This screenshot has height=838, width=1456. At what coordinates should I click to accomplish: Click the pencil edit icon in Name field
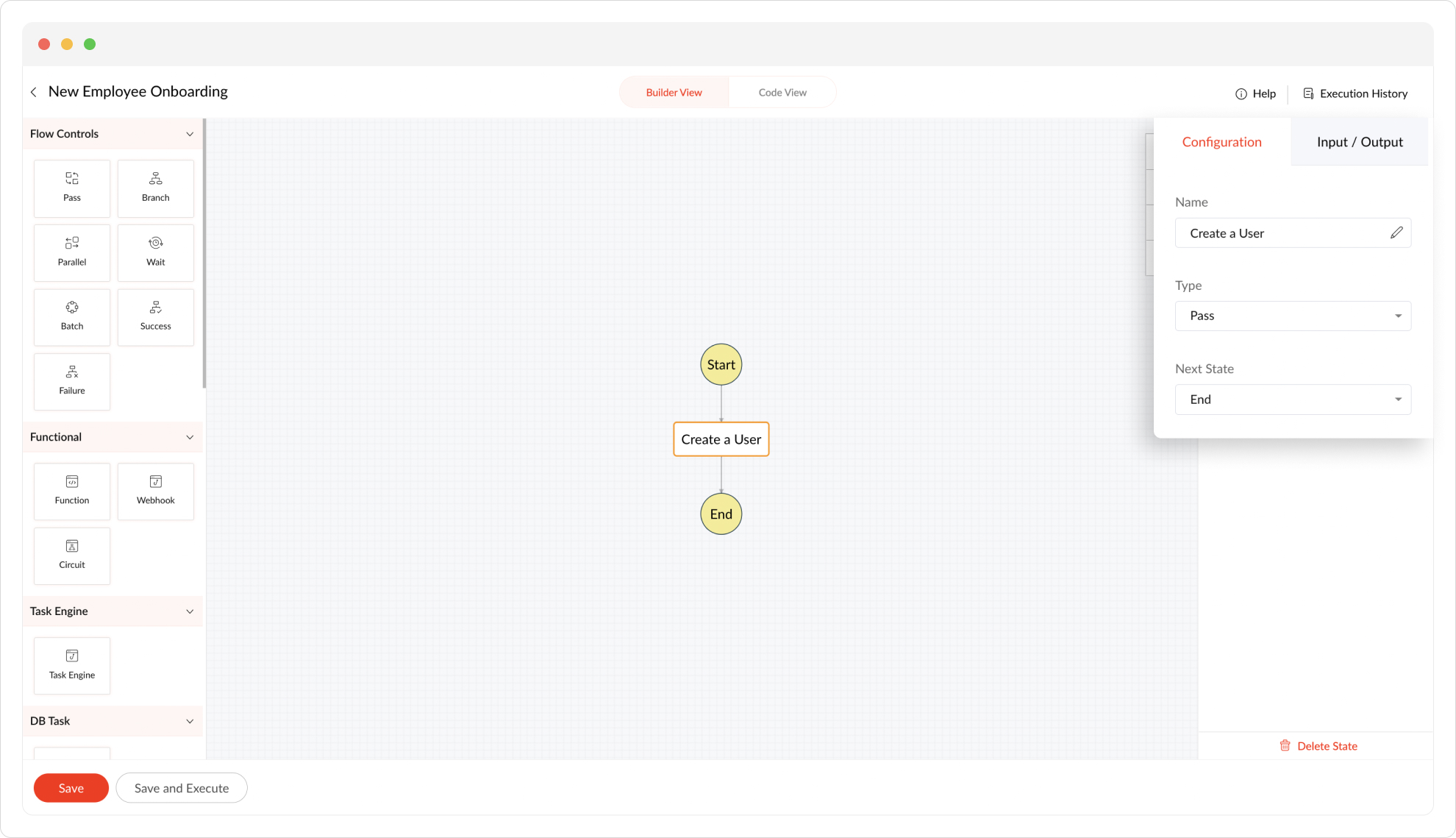[1396, 232]
